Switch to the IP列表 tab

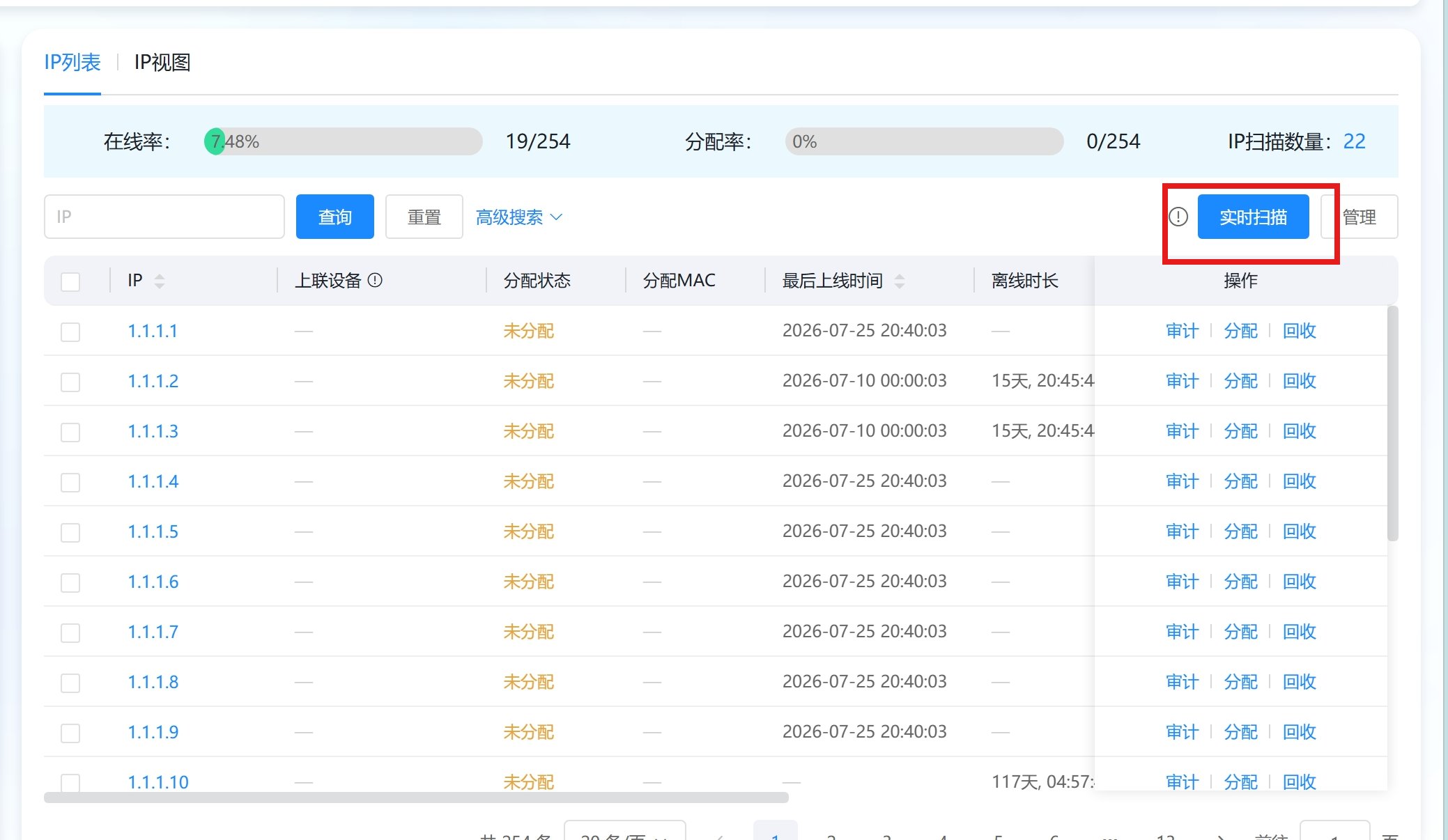(72, 63)
